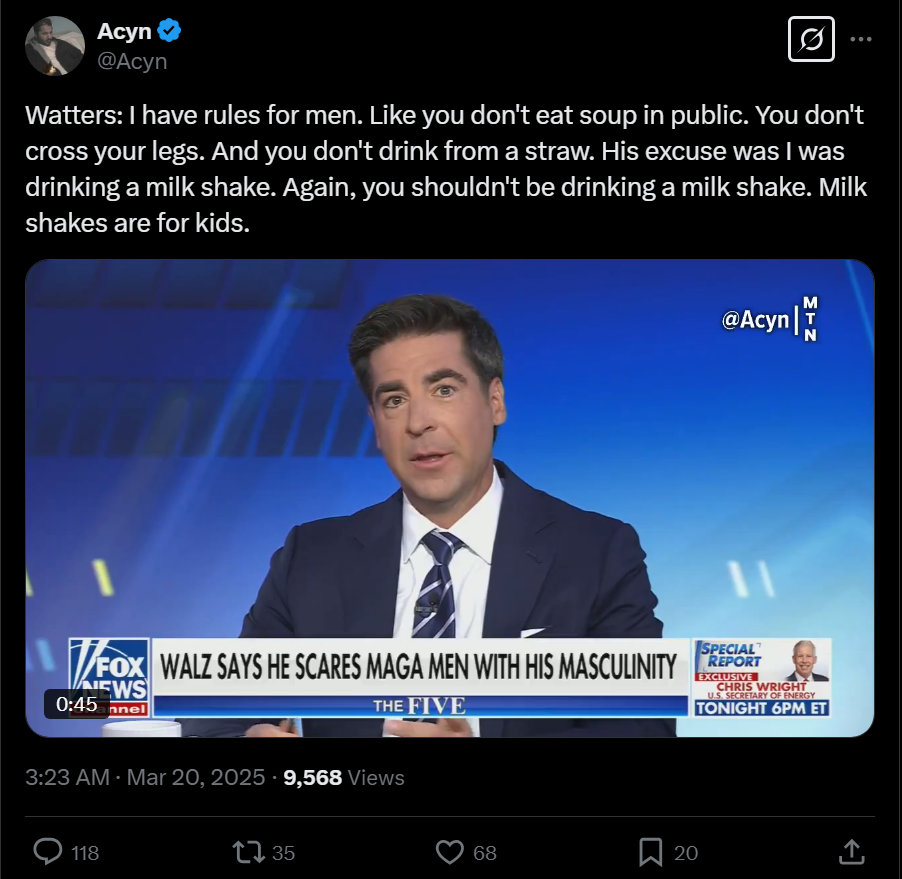
Task: Click the 0:45 video duration badge
Action: tap(77, 704)
